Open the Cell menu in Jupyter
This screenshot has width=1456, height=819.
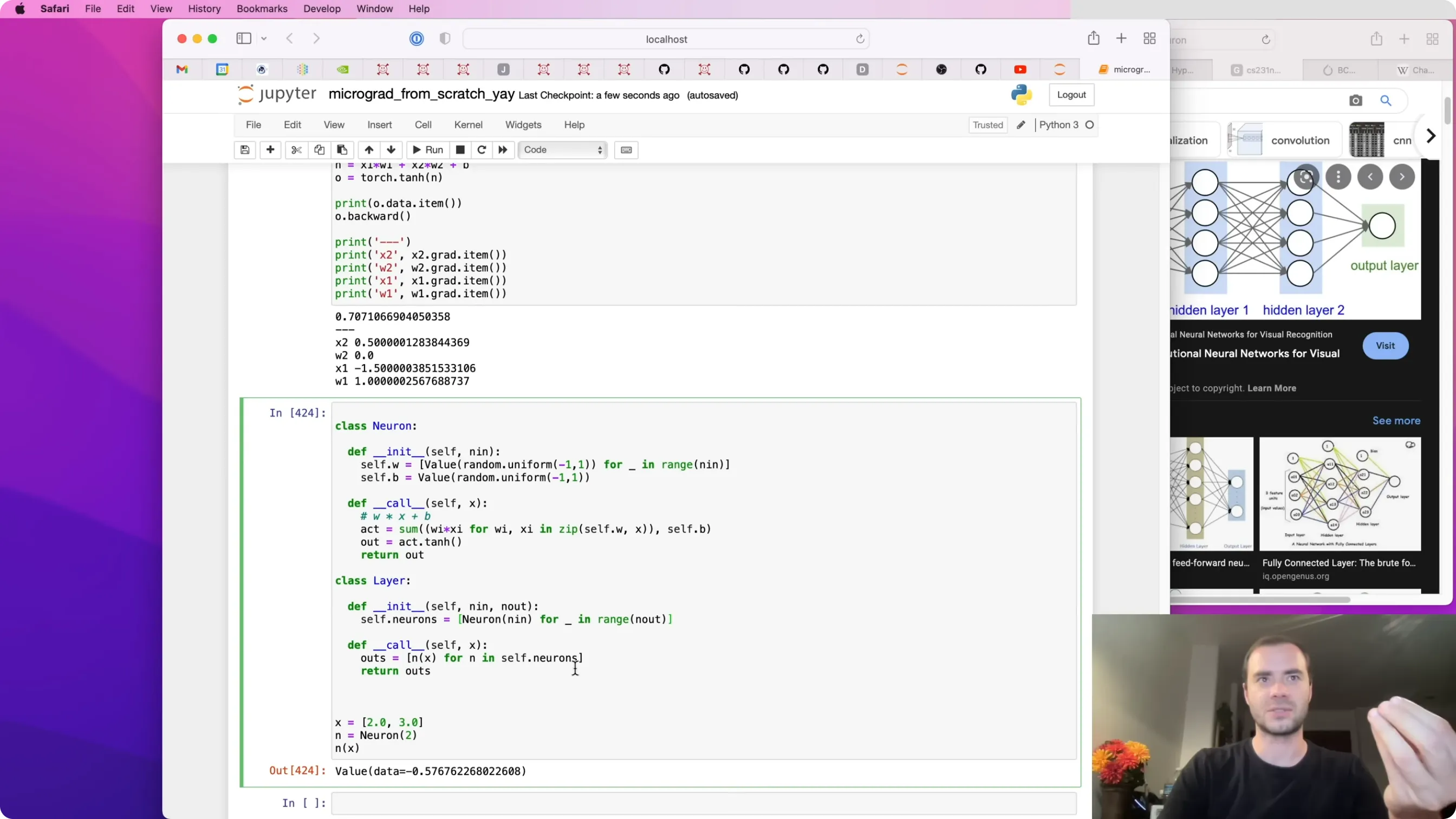(x=423, y=125)
